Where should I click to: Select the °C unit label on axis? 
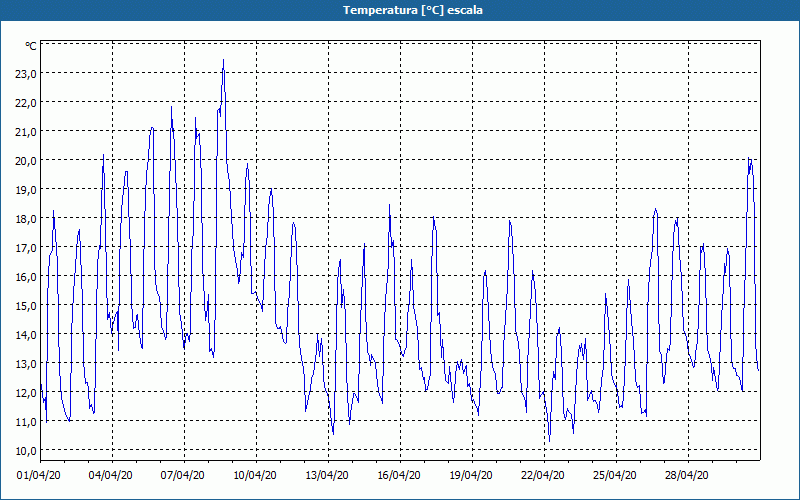[31, 46]
